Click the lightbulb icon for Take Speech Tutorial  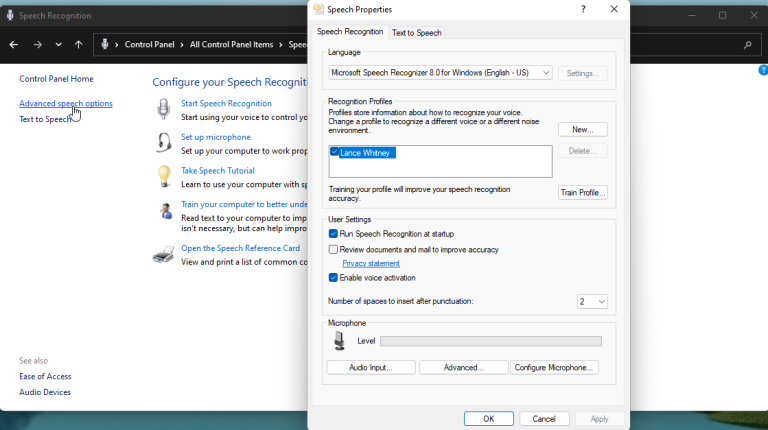click(164, 176)
